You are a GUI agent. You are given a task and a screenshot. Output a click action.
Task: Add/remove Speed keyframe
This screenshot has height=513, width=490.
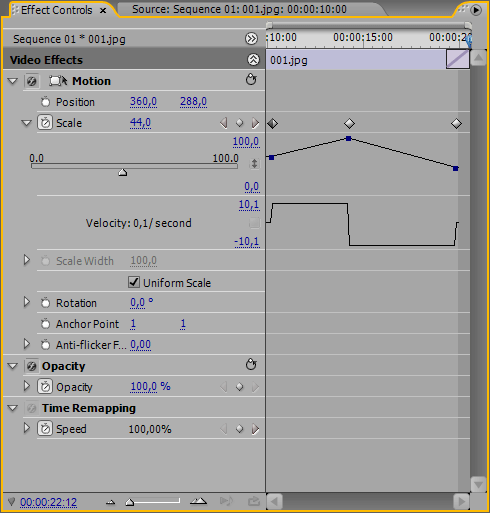point(239,429)
